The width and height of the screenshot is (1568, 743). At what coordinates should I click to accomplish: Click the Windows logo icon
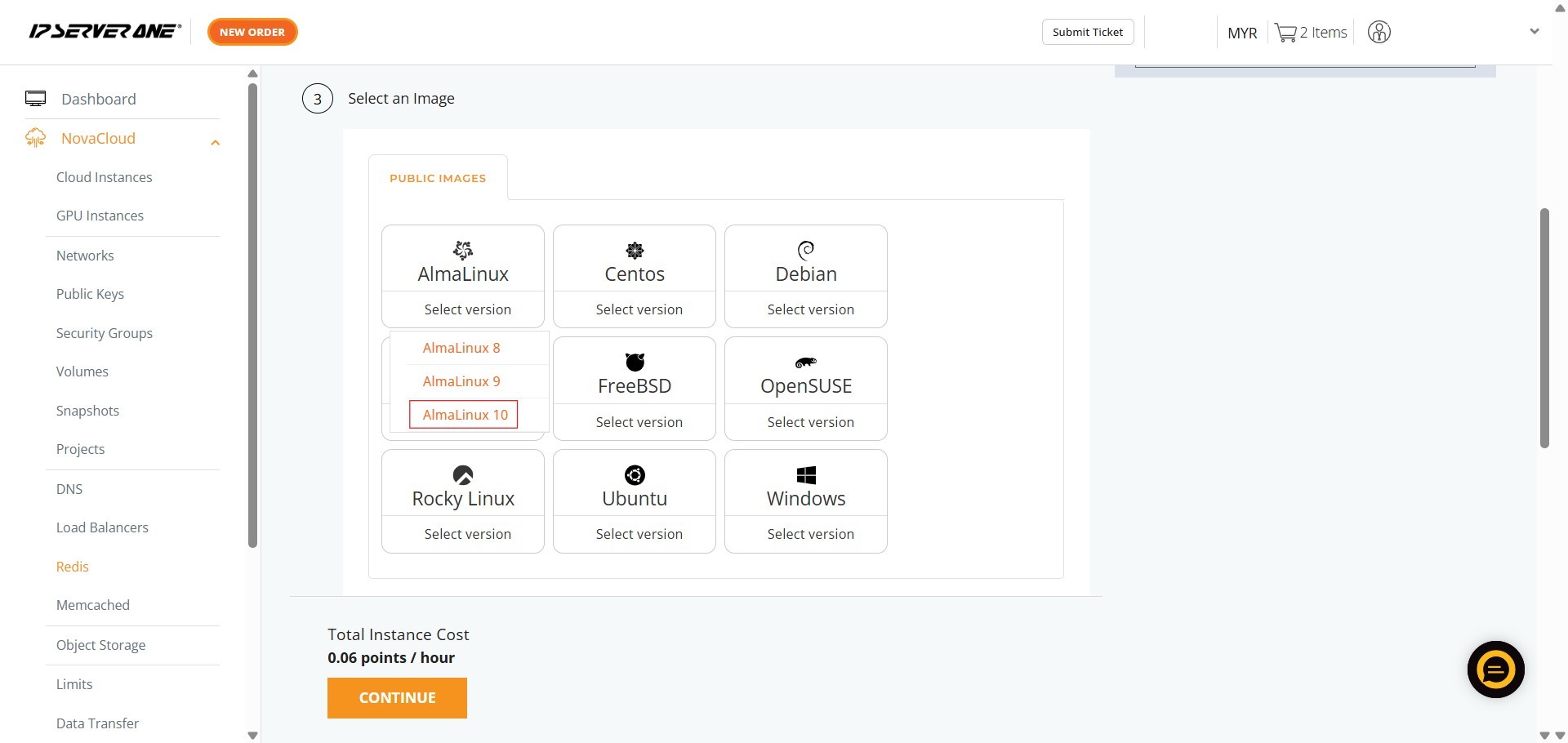click(806, 475)
